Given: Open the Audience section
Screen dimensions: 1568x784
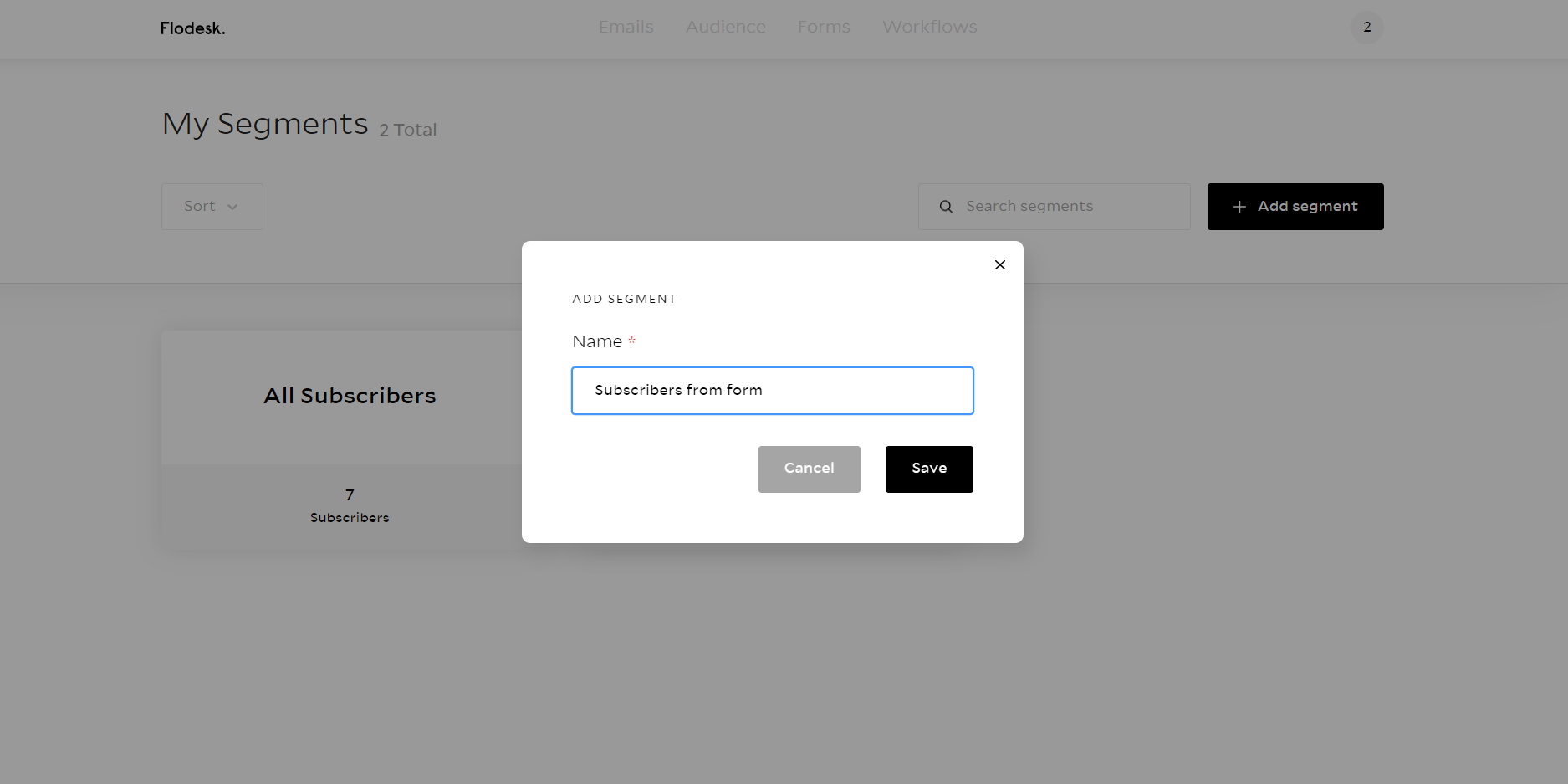Looking at the screenshot, I should 725,28.
